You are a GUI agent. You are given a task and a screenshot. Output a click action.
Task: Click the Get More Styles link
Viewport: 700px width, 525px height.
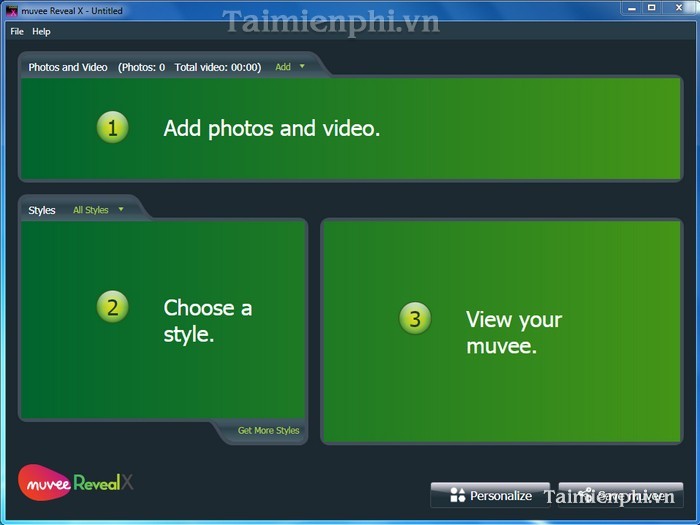[268, 431]
